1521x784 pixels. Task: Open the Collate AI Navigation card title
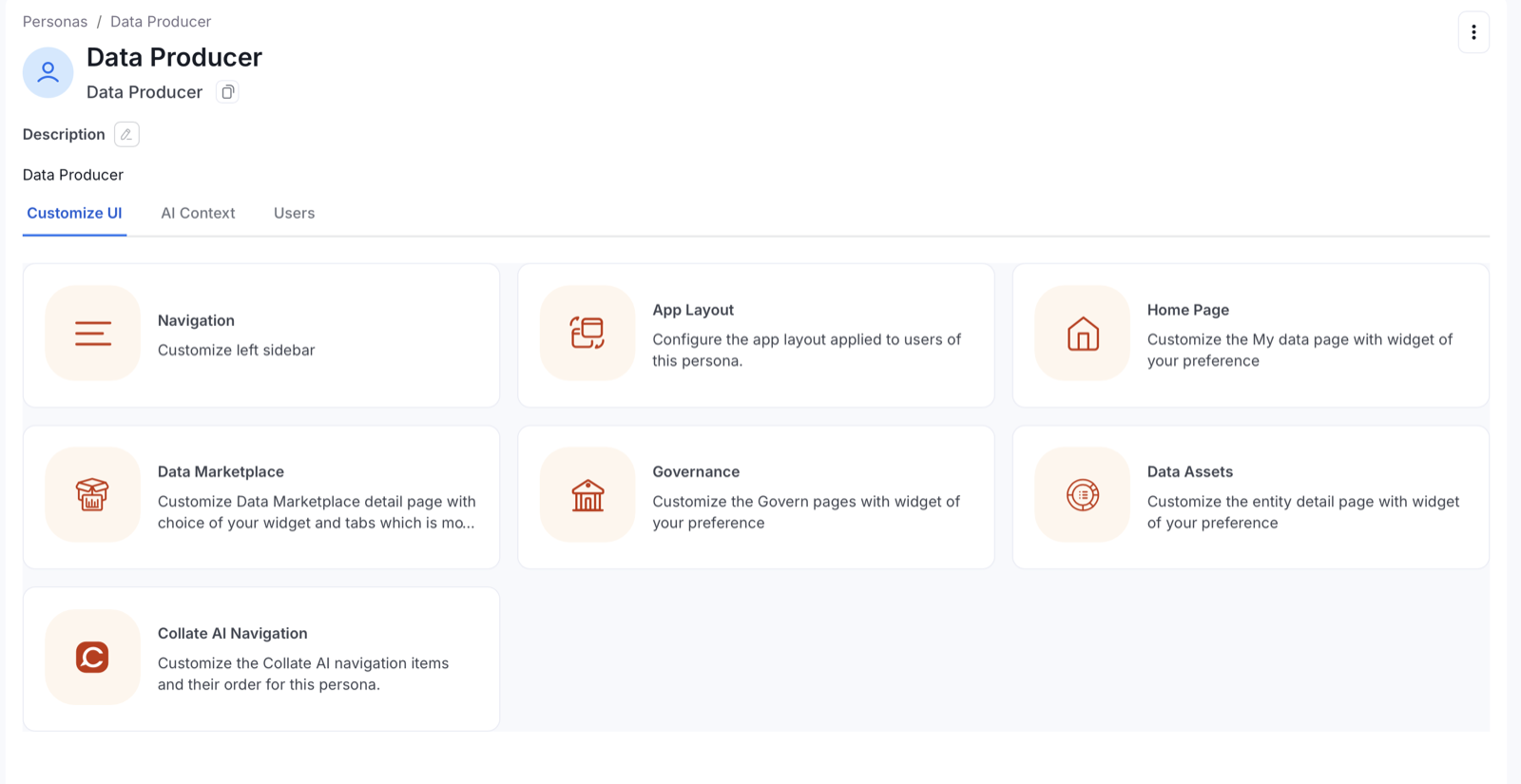[233, 633]
